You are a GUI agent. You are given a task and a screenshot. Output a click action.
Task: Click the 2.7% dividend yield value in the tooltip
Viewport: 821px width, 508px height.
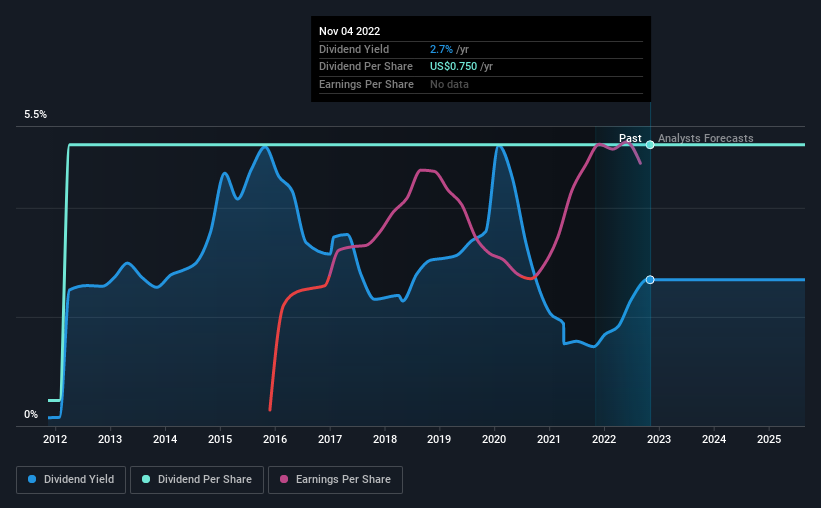click(441, 49)
